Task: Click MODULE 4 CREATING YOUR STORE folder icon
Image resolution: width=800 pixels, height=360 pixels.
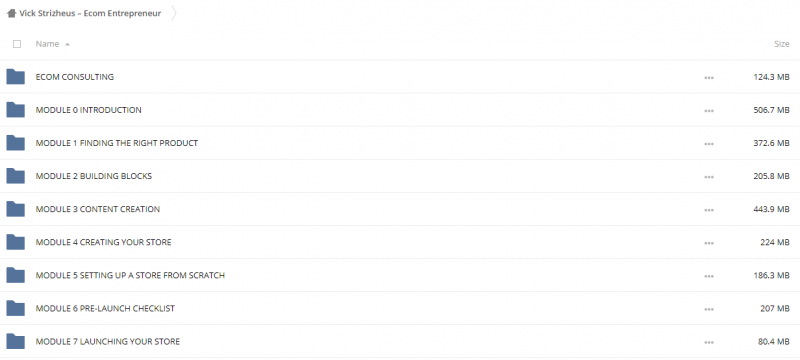Action: pyautogui.click(x=15, y=242)
